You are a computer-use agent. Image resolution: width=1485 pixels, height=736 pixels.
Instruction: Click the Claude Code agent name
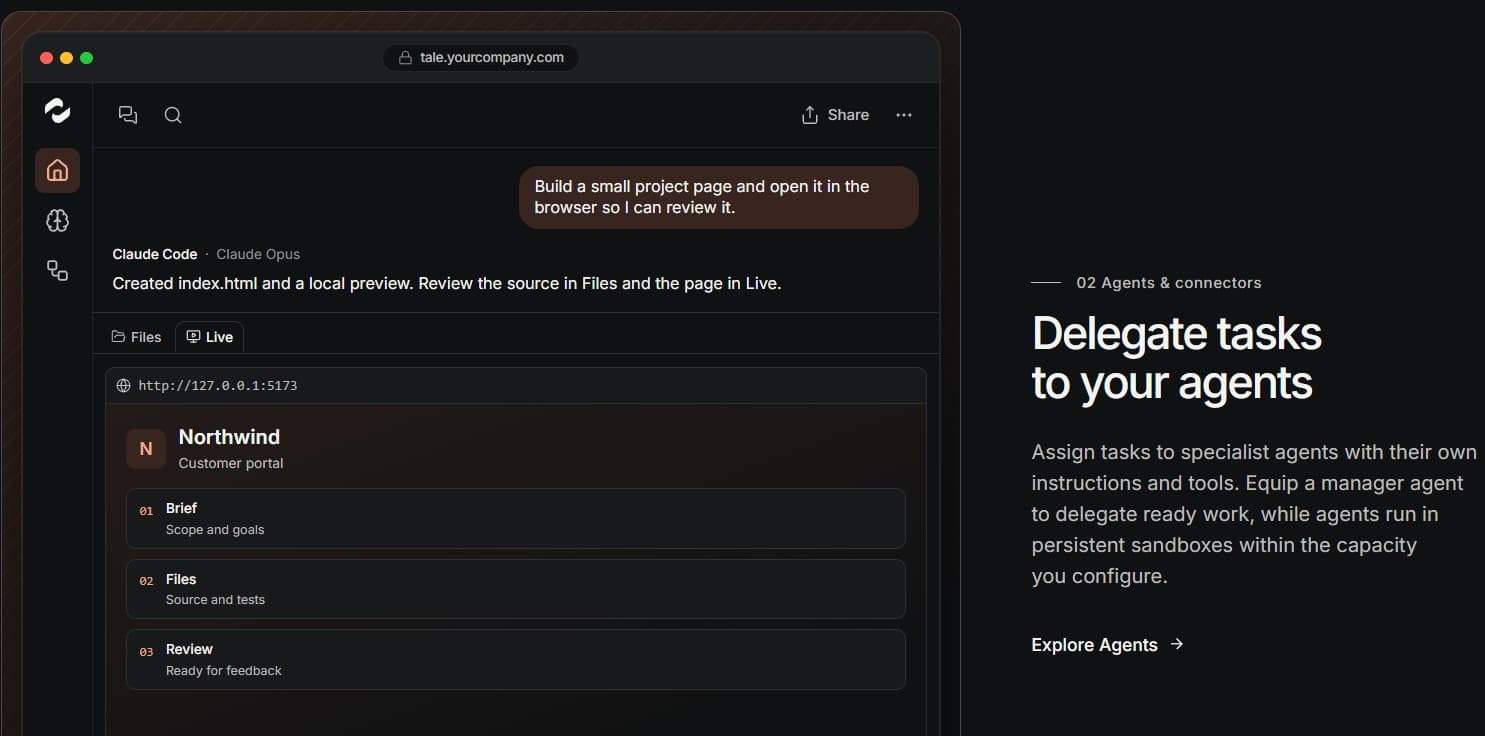point(155,254)
